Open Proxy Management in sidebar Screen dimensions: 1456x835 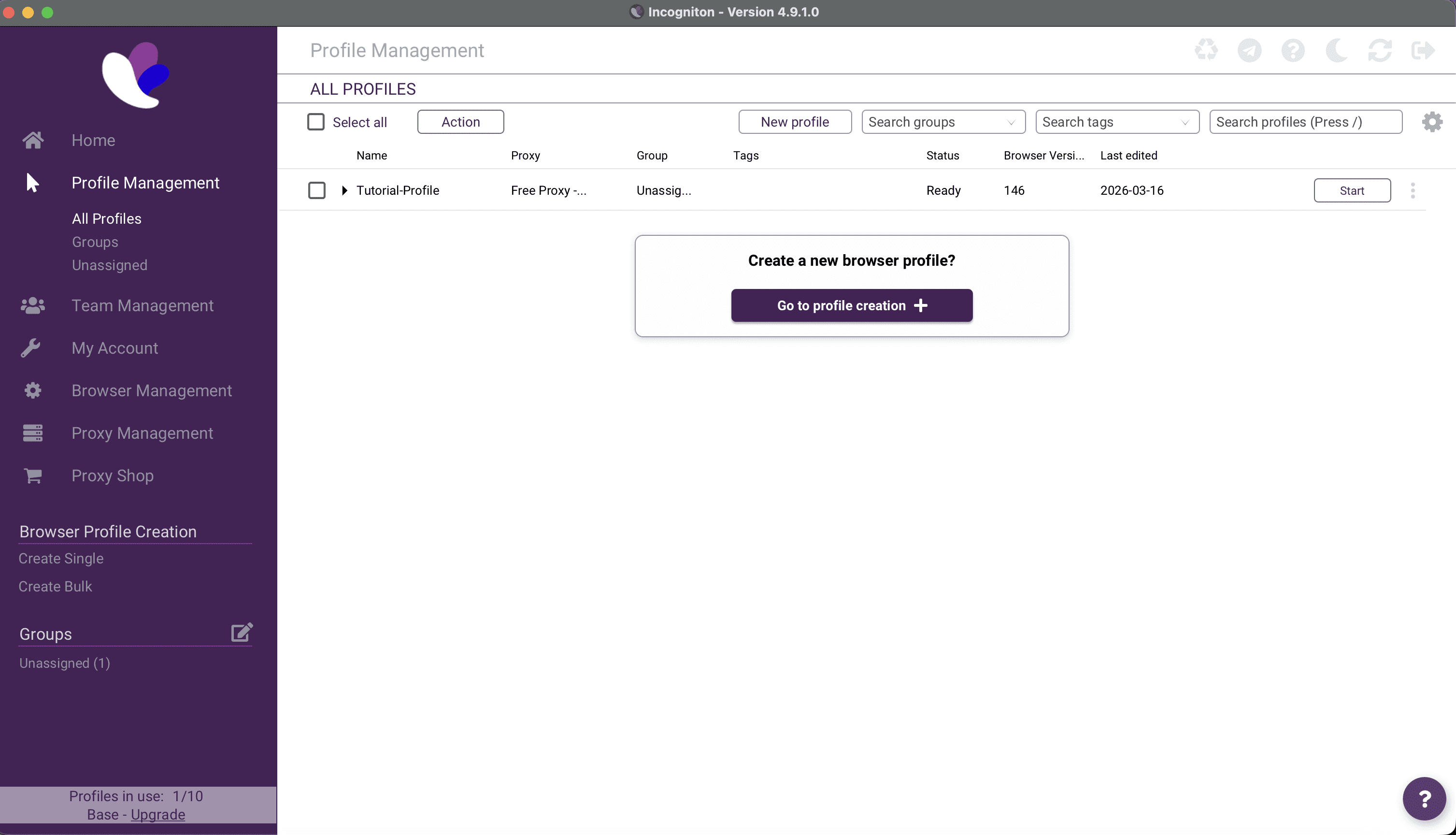coord(142,433)
